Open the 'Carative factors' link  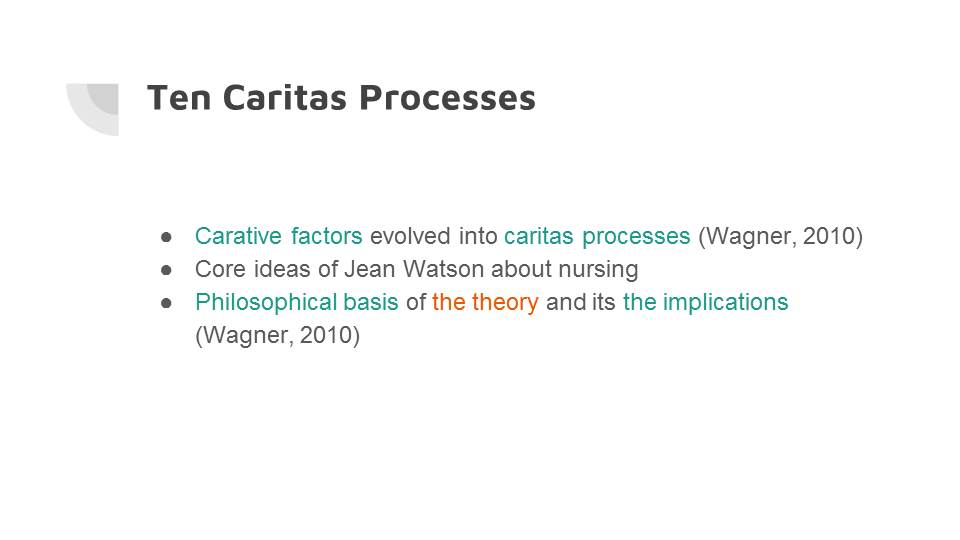point(278,237)
